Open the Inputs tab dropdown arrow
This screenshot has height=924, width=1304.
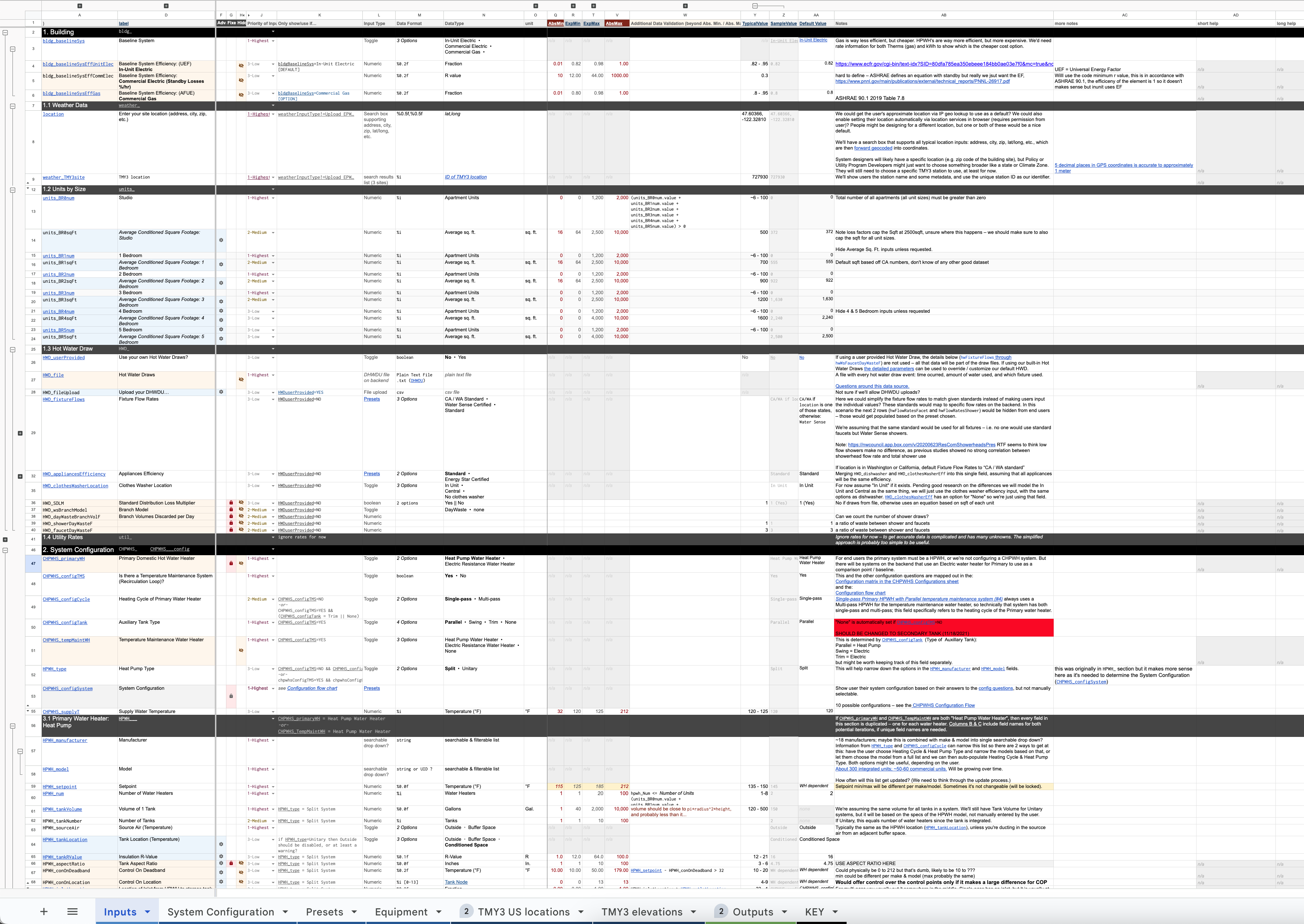coord(147,912)
